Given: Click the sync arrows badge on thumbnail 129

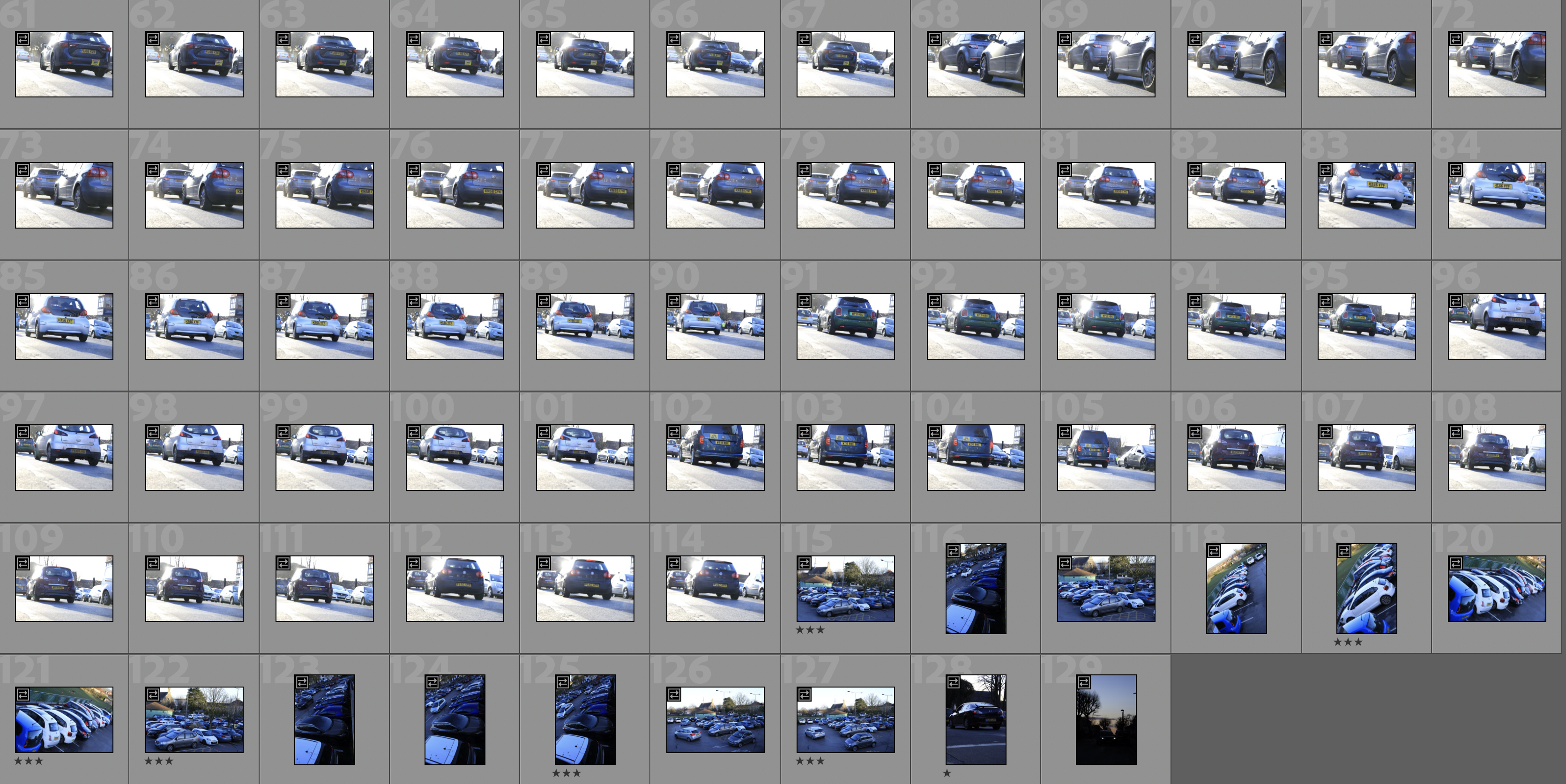Looking at the screenshot, I should coord(1083,682).
